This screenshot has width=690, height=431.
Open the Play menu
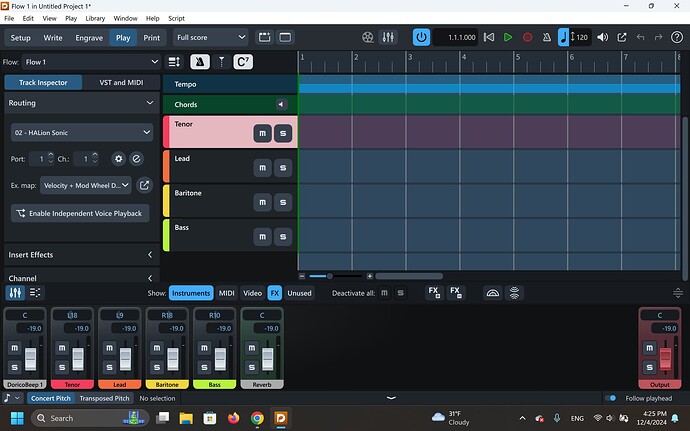pyautogui.click(x=71, y=18)
